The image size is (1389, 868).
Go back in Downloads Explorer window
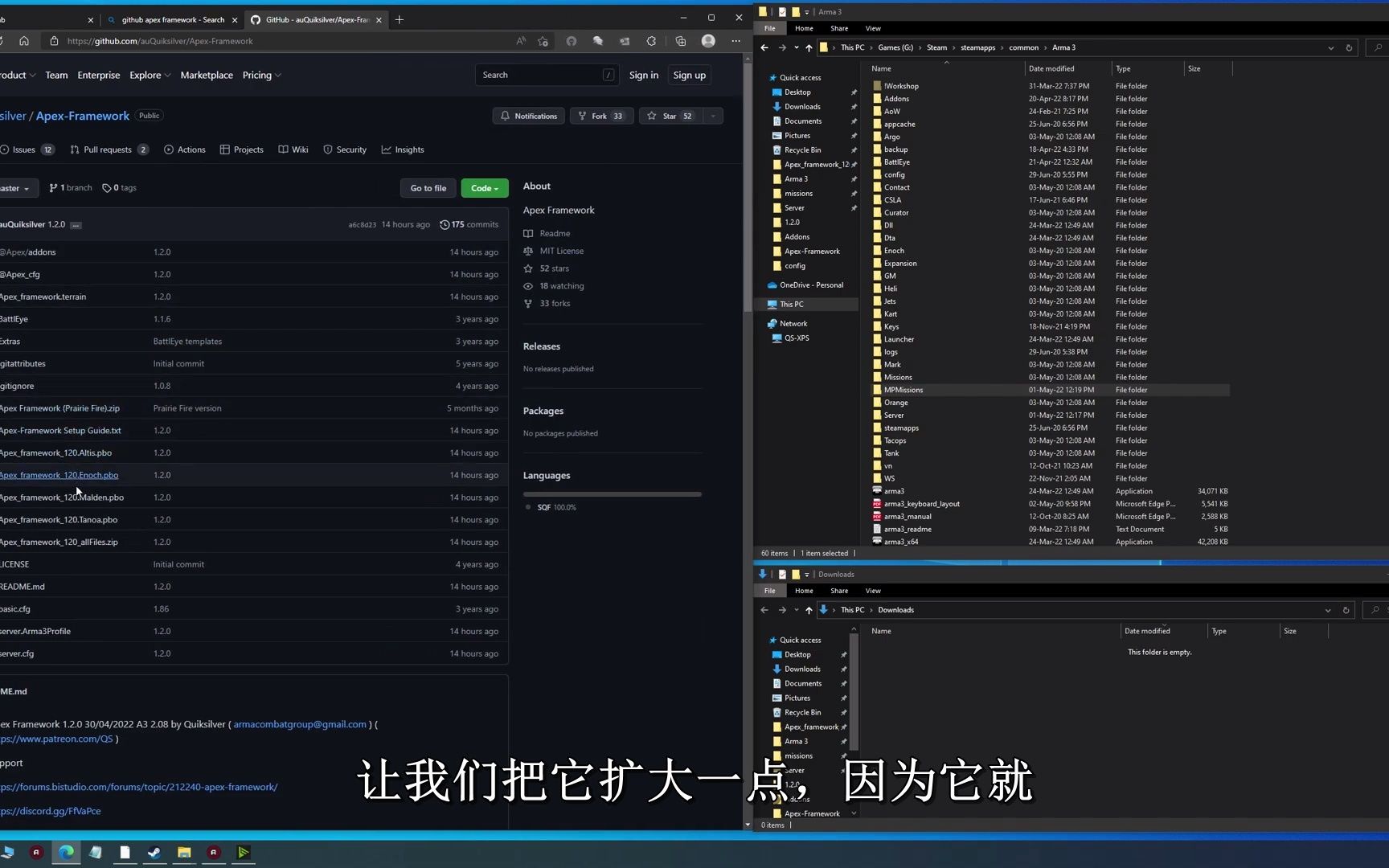coord(764,610)
